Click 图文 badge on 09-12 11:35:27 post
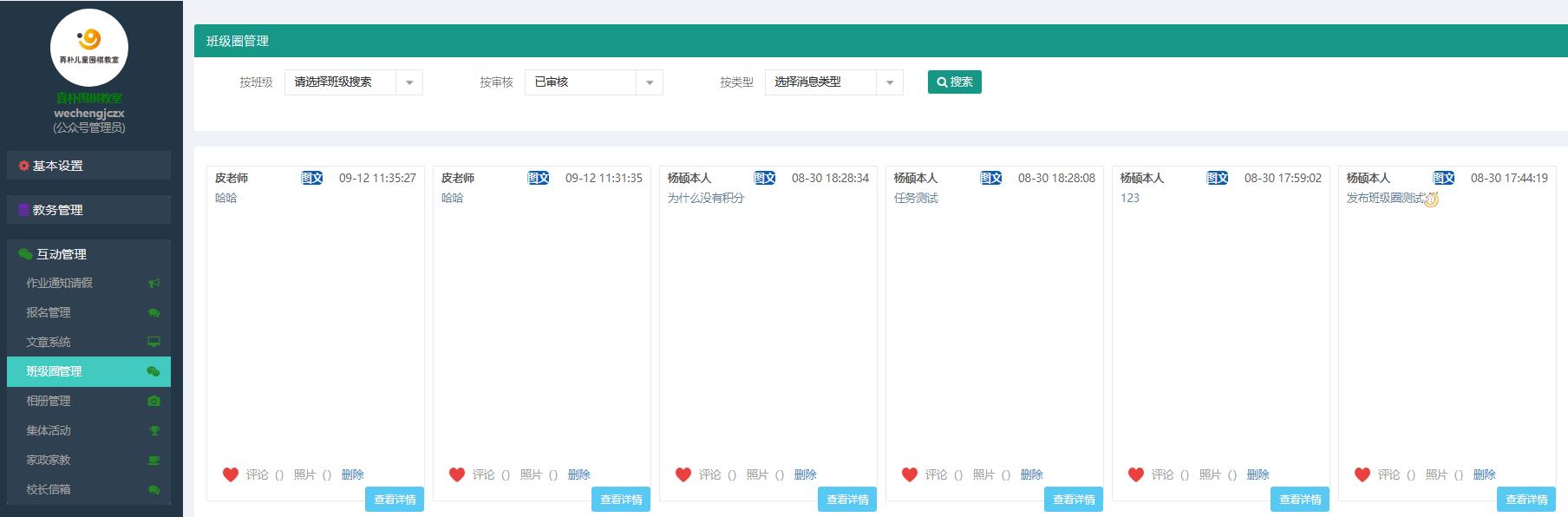Image resolution: width=1568 pixels, height=517 pixels. click(312, 178)
